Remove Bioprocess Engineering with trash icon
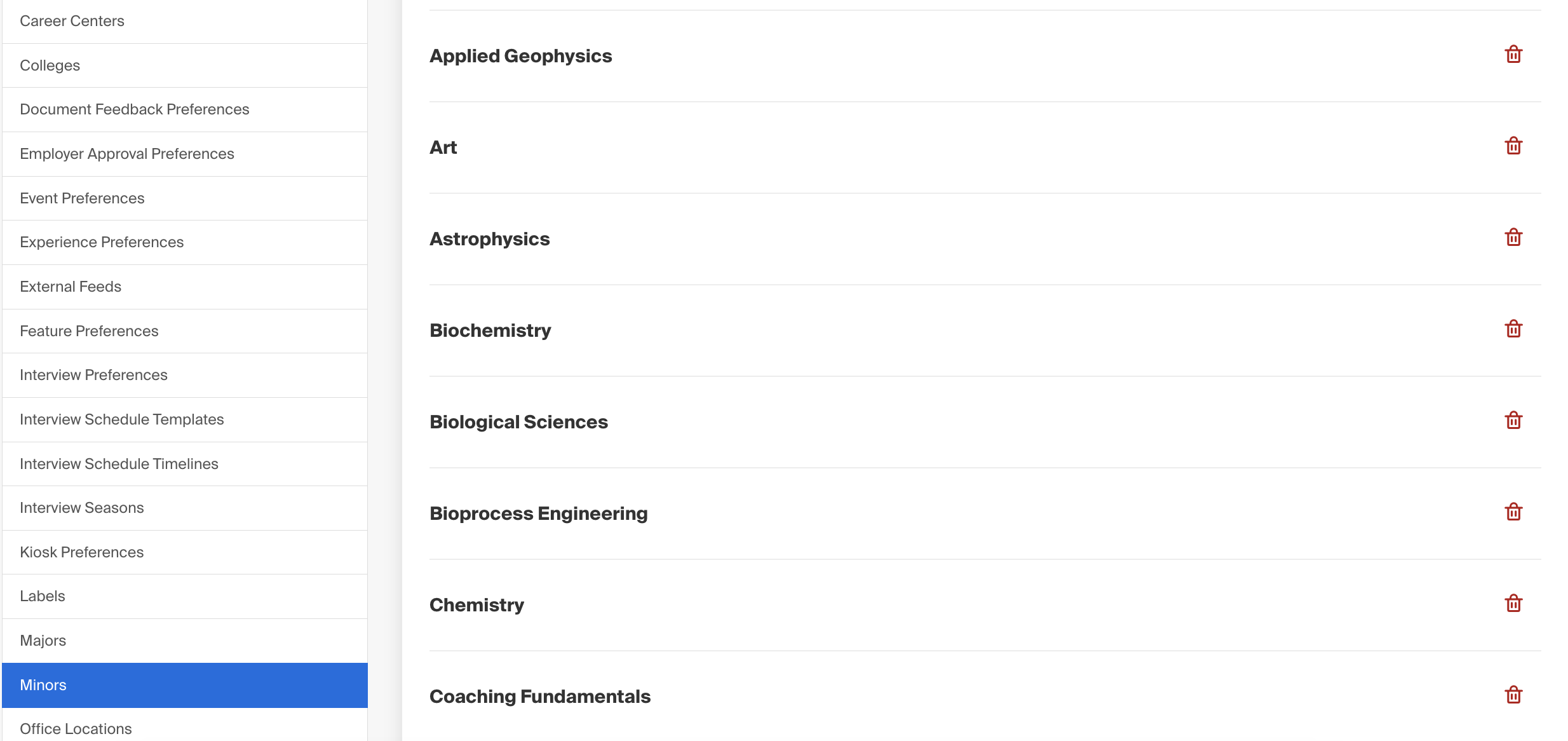Viewport: 1568px width, 741px height. (1513, 512)
